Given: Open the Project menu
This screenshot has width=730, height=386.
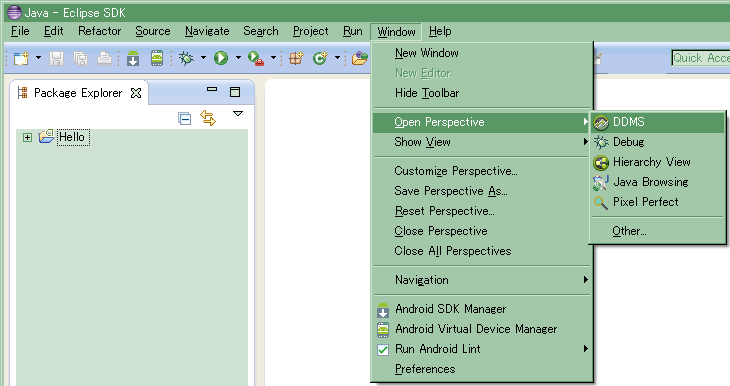Looking at the screenshot, I should coord(311,31).
